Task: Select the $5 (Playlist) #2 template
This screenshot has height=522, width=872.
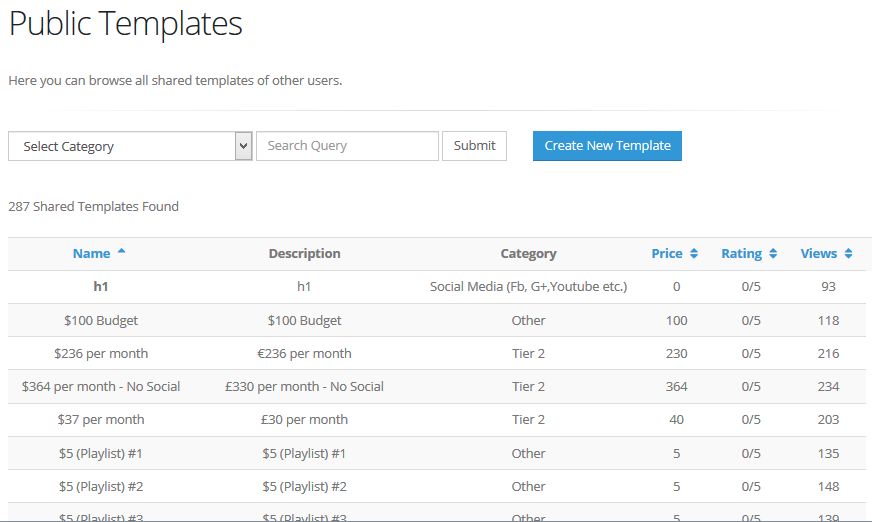Action: click(x=101, y=487)
